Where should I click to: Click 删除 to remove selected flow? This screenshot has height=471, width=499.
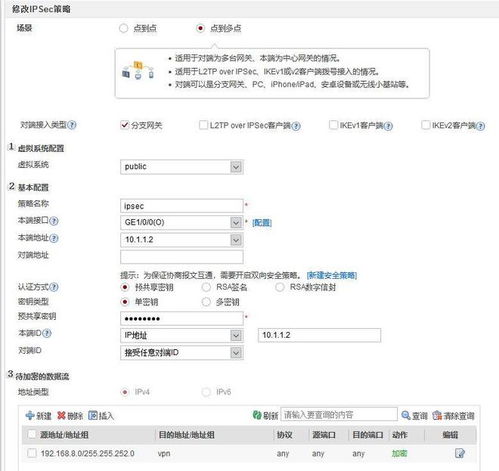tap(70, 416)
